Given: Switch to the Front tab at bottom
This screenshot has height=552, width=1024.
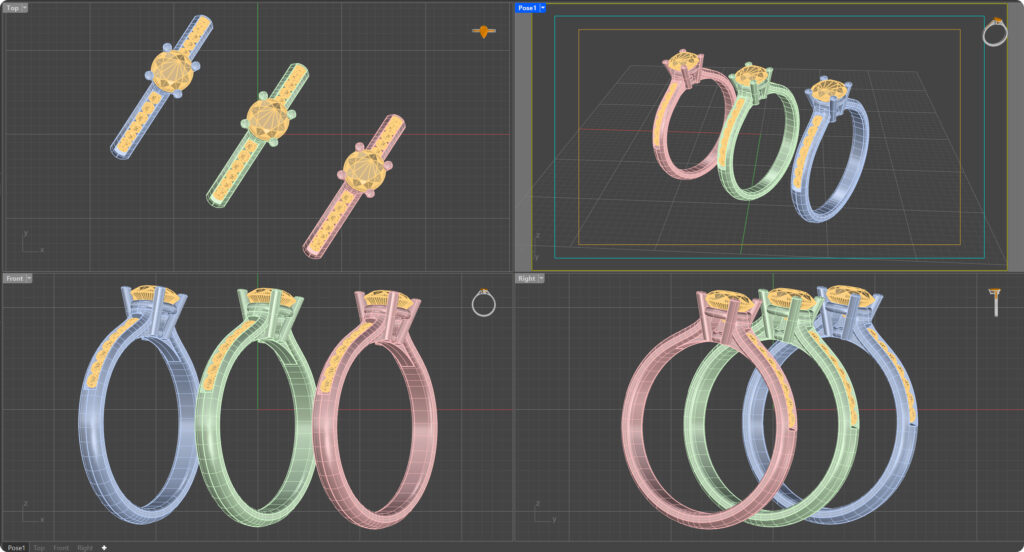Looking at the screenshot, I should 61,547.
